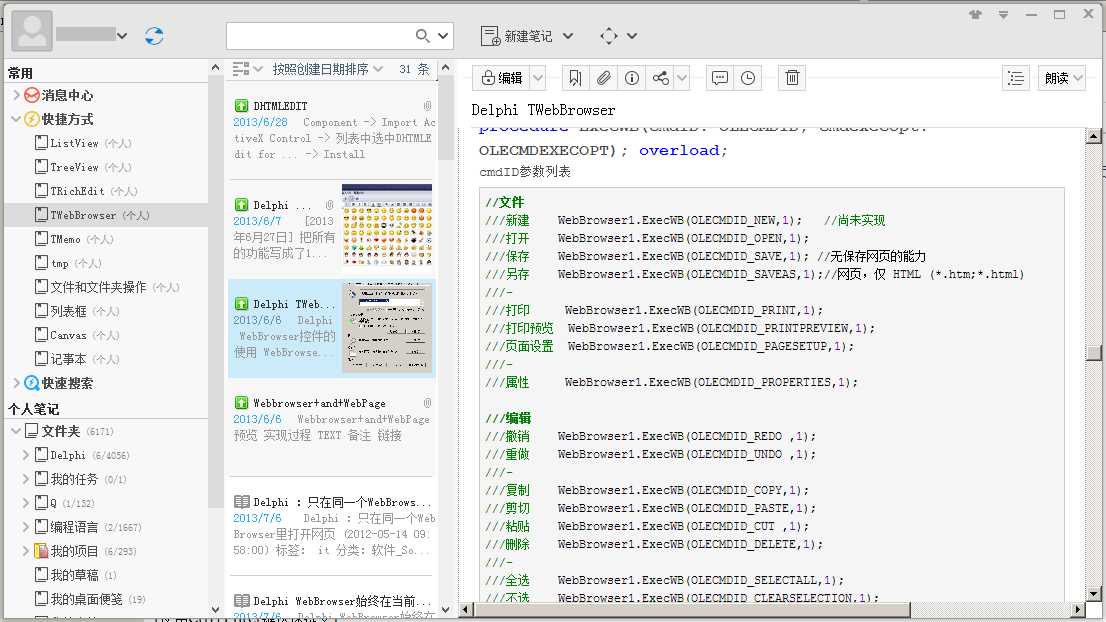Click the Delphi TWeb note thumbnail
This screenshot has width=1106, height=622.
(x=387, y=328)
